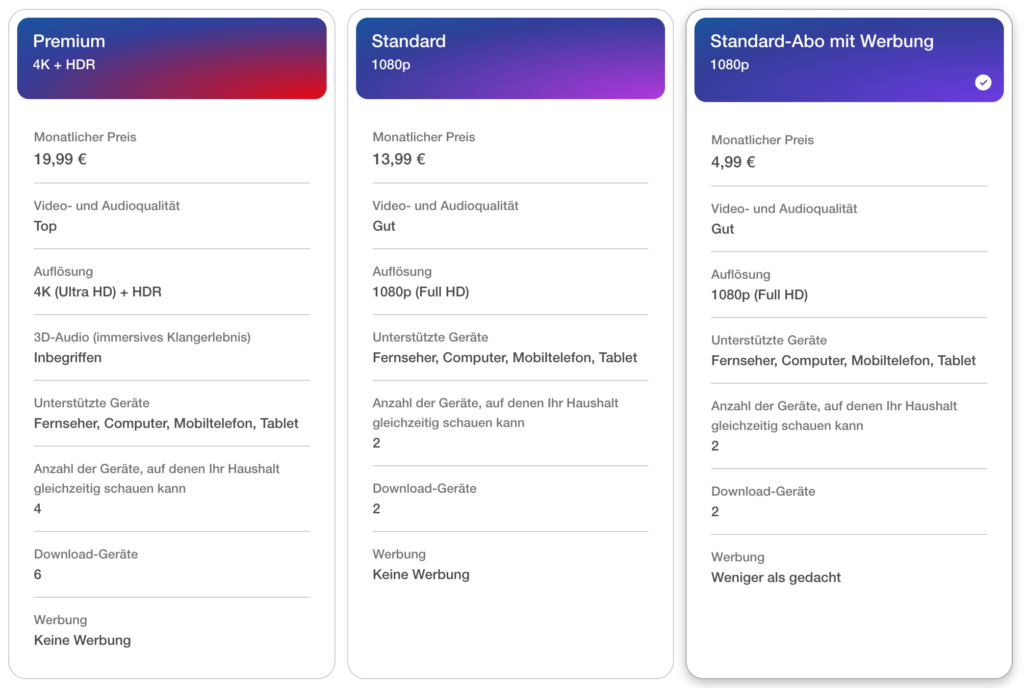Viewport: 1024px width, 688px height.
Task: Click the ad-supported price 4,99 €
Action: coord(733,162)
